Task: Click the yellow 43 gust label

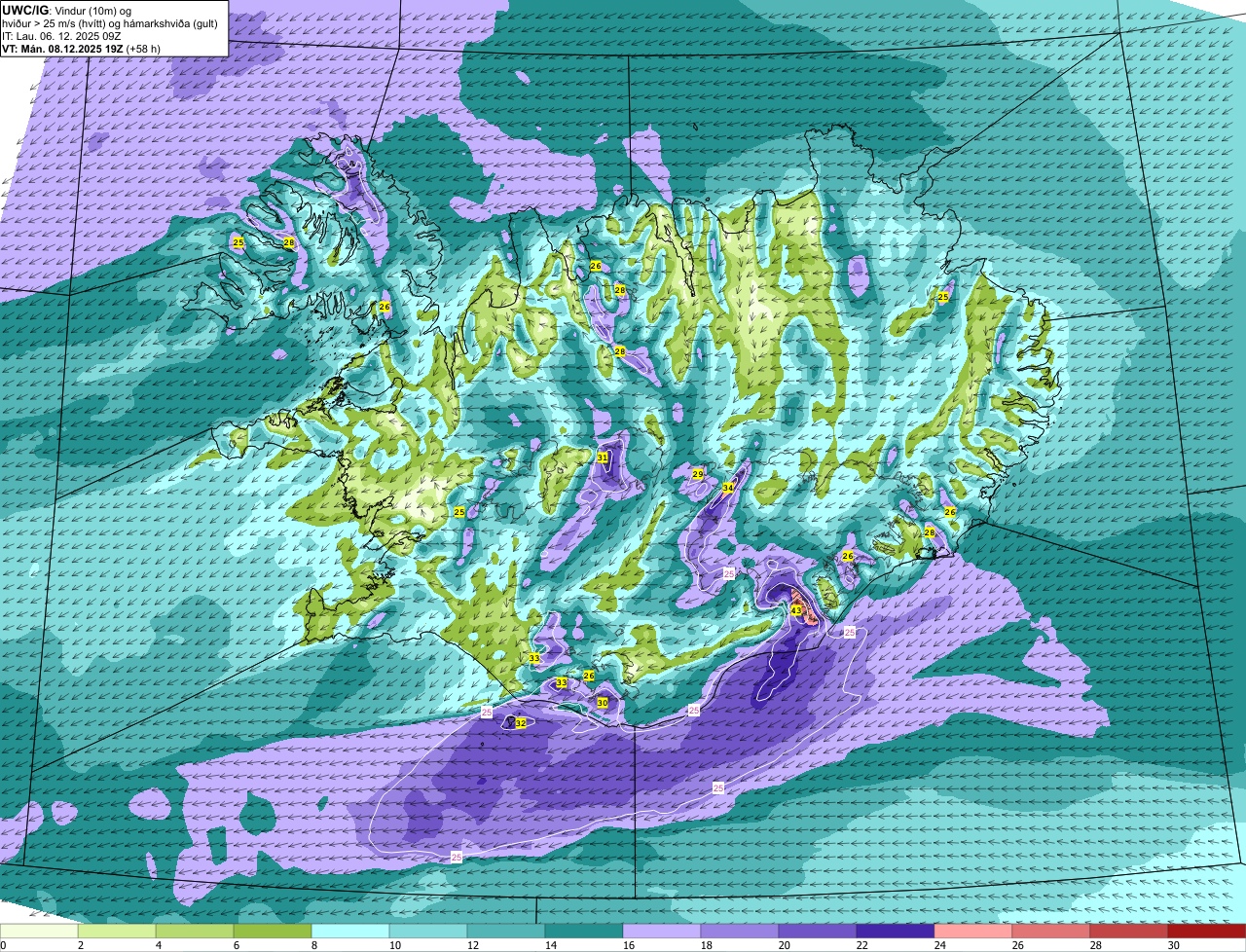Action: click(x=796, y=611)
